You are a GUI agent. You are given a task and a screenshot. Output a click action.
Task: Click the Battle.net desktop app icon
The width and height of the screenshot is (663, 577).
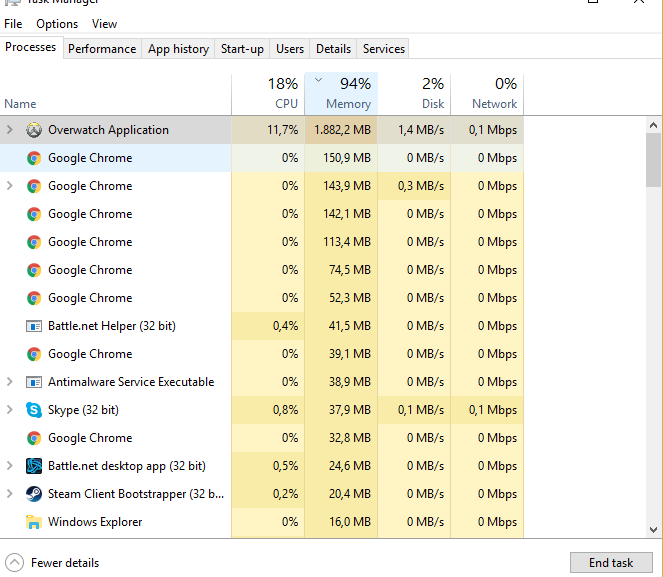(33, 466)
